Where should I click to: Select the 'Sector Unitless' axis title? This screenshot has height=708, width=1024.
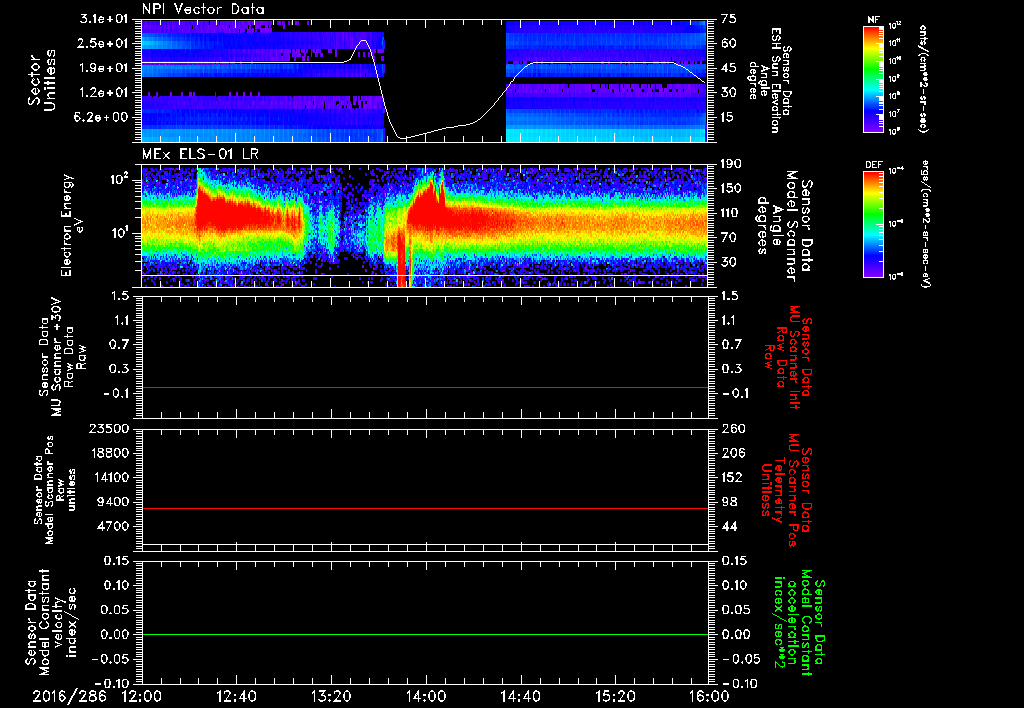(x=41, y=80)
